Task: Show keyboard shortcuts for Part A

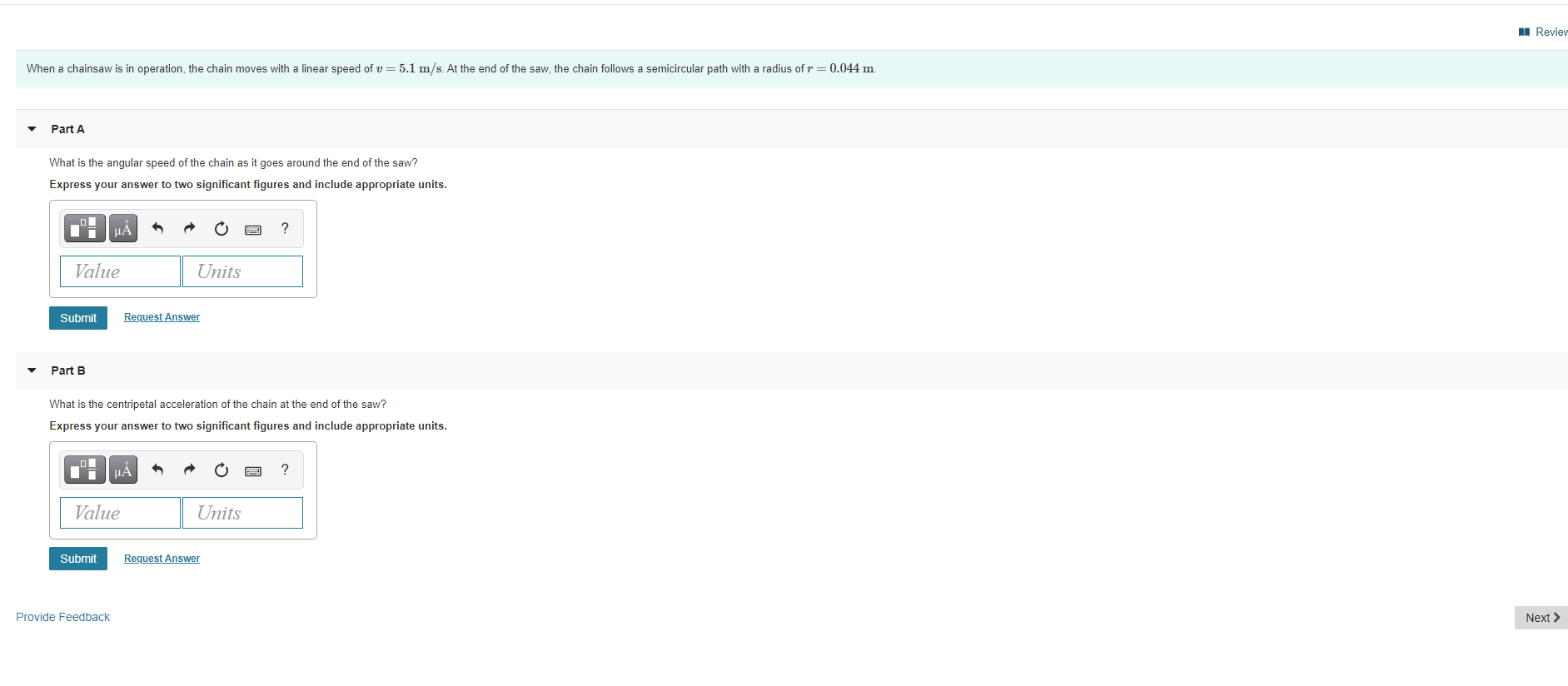Action: click(253, 229)
